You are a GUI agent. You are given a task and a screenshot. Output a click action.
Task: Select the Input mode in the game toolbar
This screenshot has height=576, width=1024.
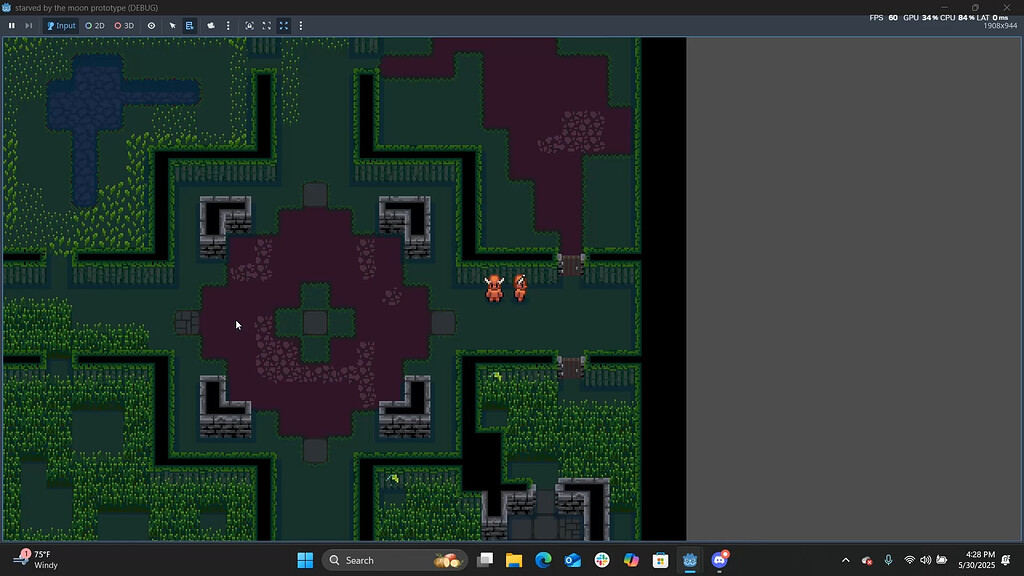61,25
